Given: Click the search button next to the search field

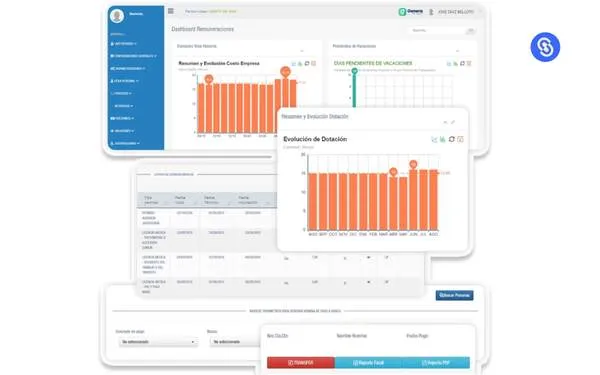Looking at the screenshot, I should [x=471, y=31].
